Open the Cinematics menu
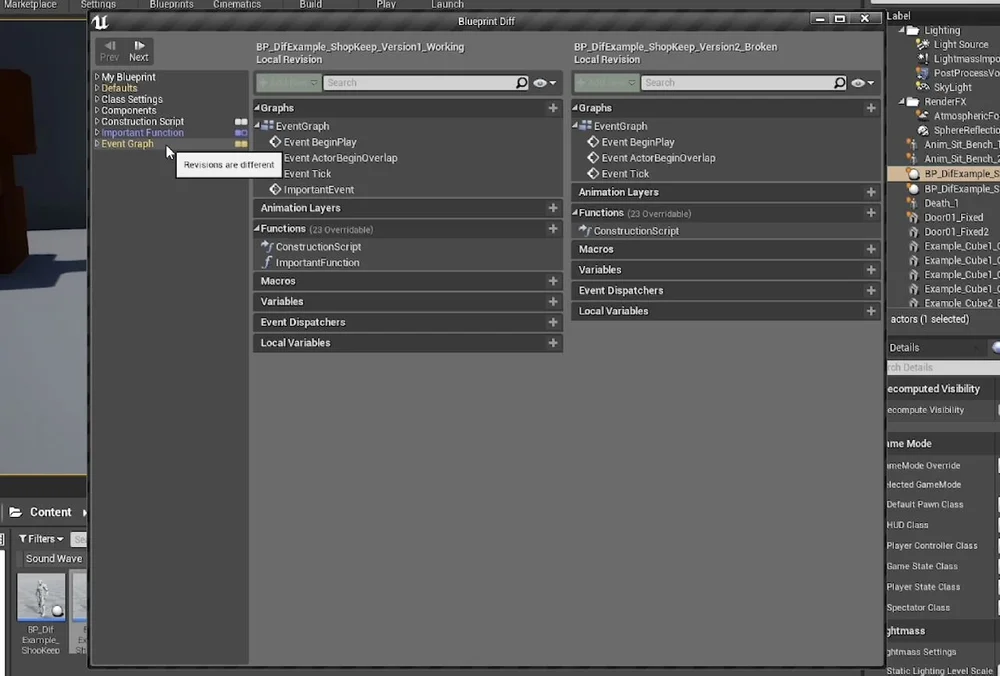The width and height of the screenshot is (1000, 676). coord(237,4)
